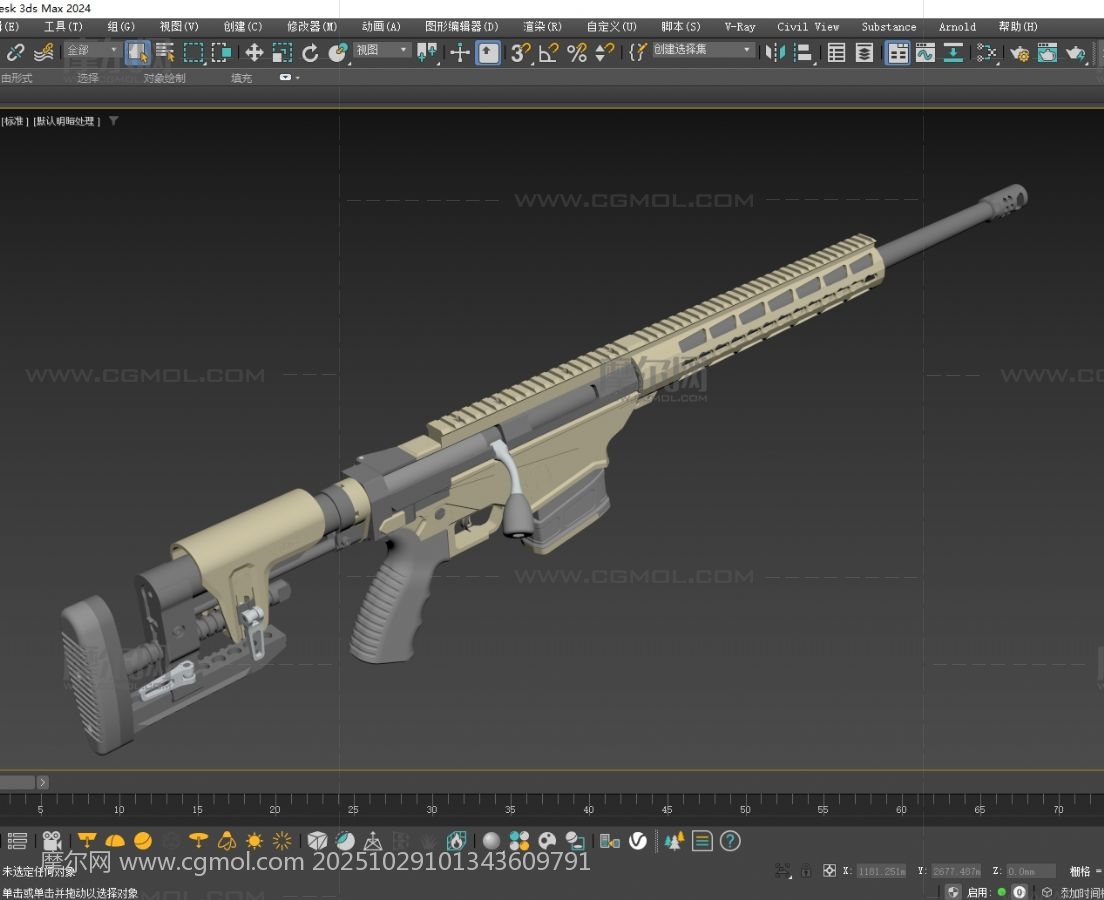Open Rendered Frame Window icon
The height and width of the screenshot is (900, 1104).
[x=1047, y=53]
